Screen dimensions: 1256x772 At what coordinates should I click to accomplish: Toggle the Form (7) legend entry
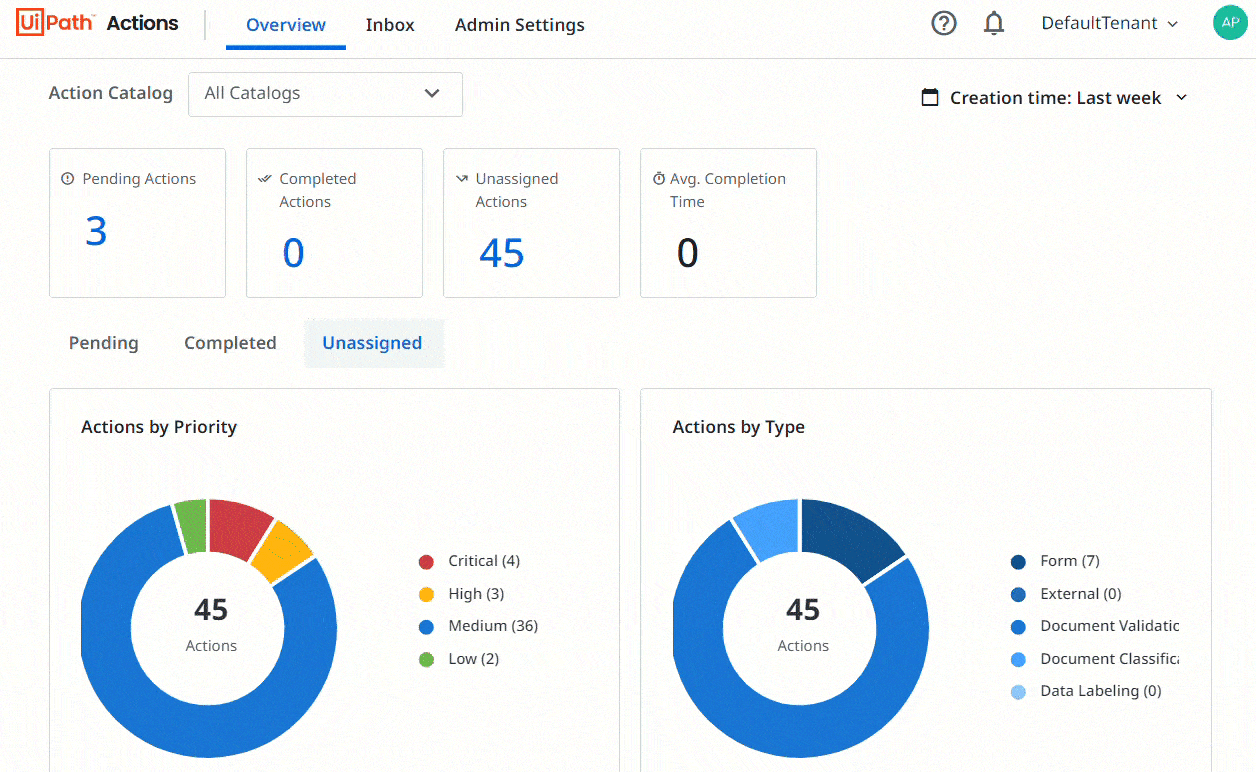point(1068,561)
